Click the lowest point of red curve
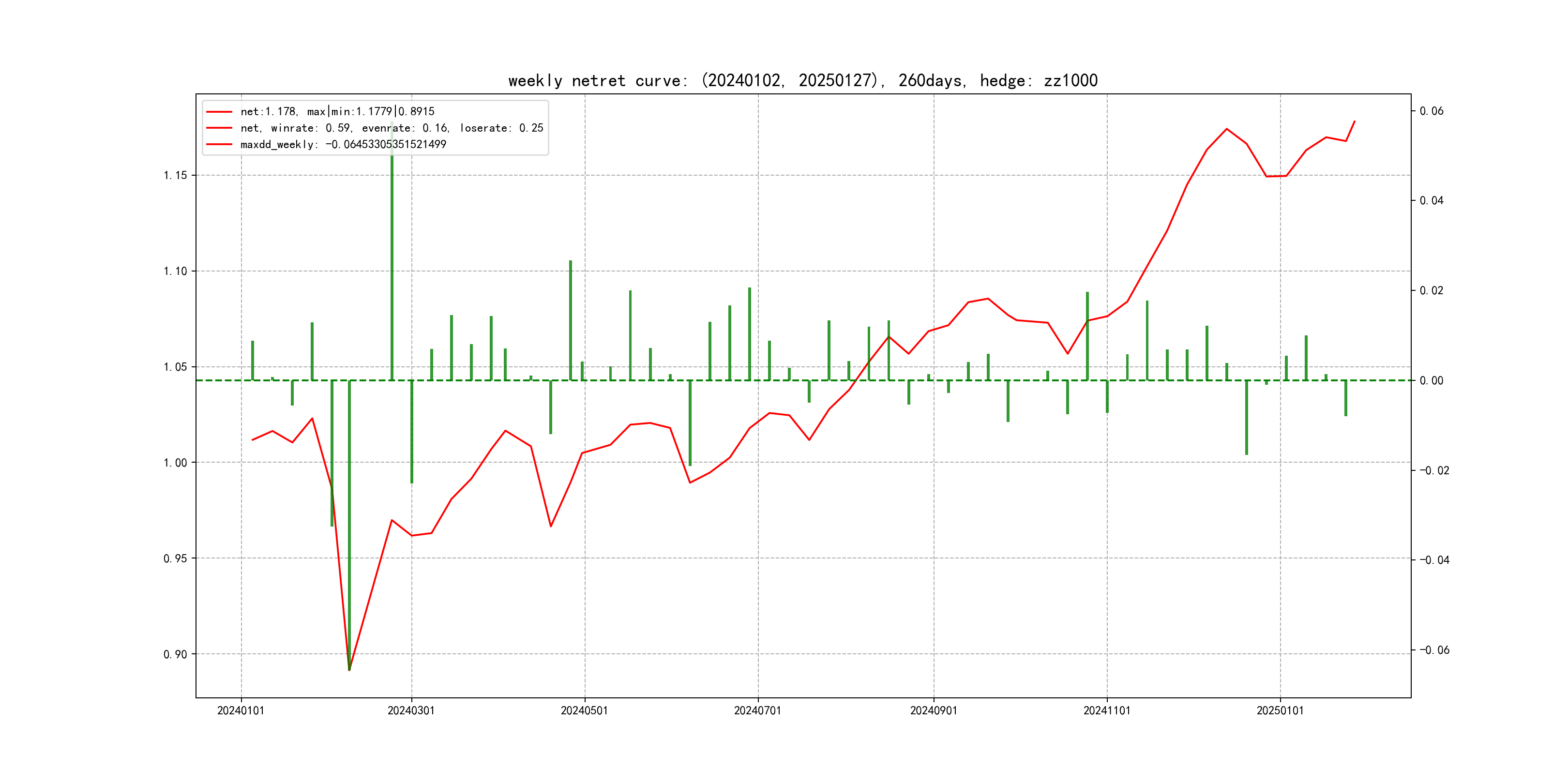1568x784 pixels. [x=349, y=670]
